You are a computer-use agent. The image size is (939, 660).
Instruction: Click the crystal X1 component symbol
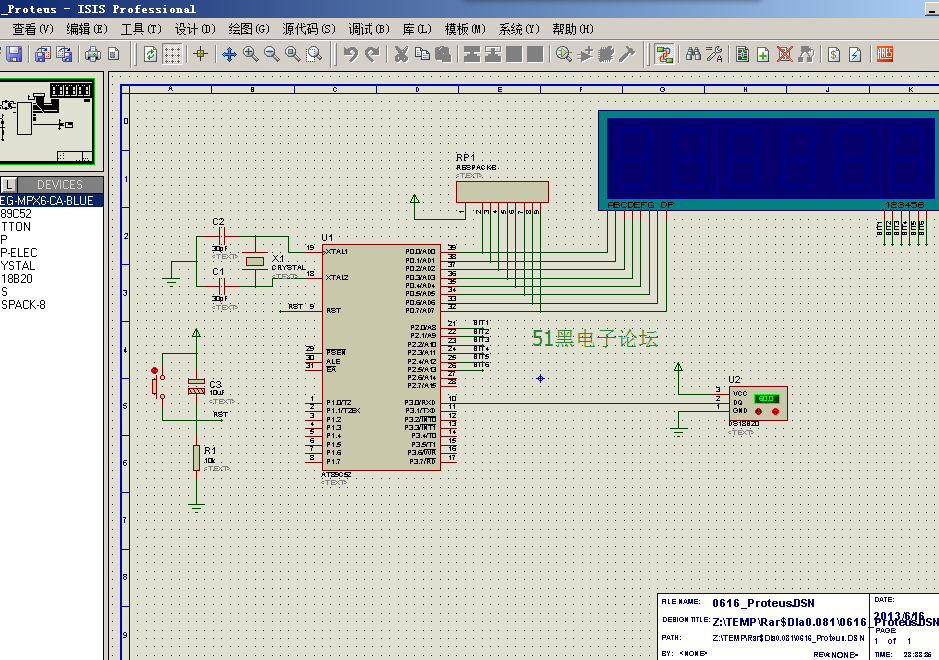(255, 261)
